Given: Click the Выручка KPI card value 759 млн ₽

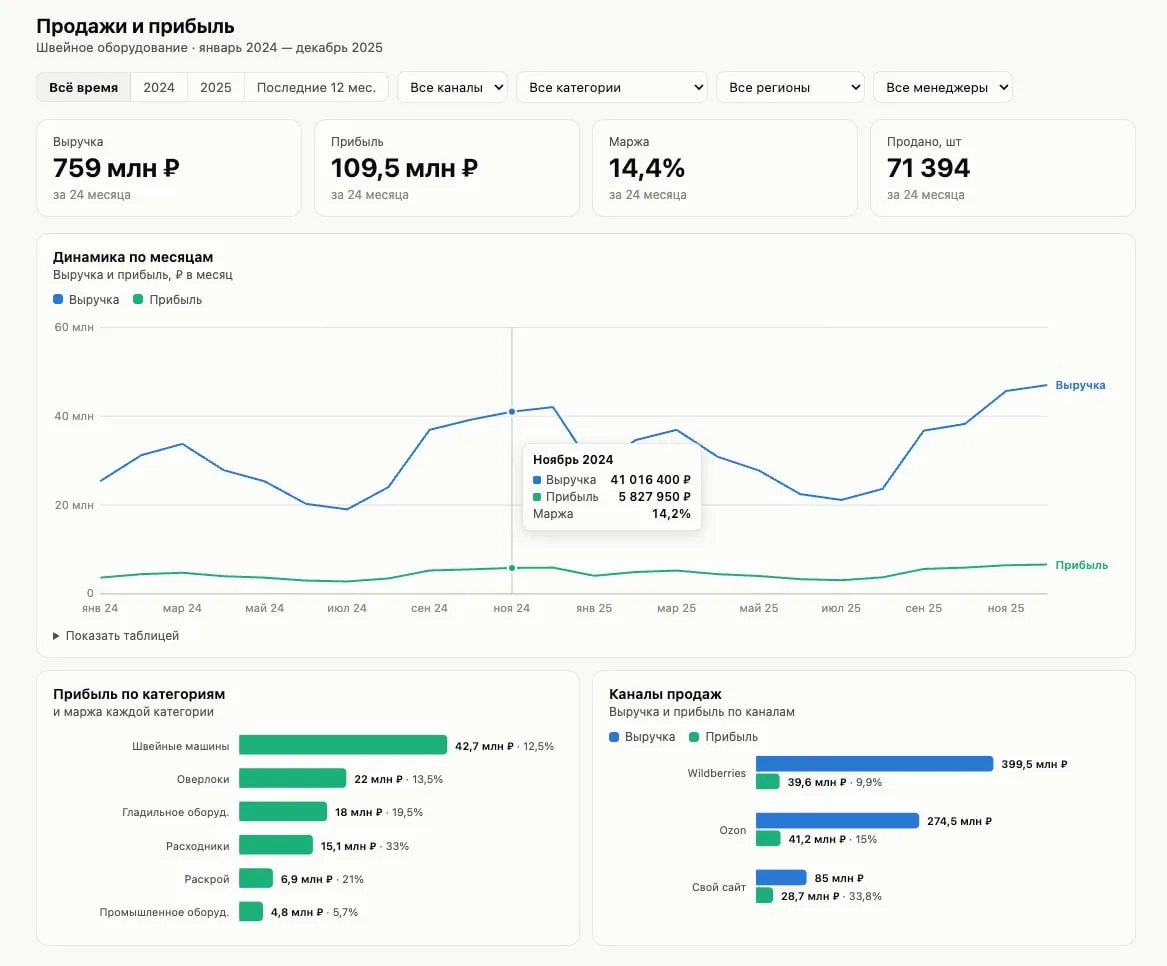Looking at the screenshot, I should [x=116, y=168].
